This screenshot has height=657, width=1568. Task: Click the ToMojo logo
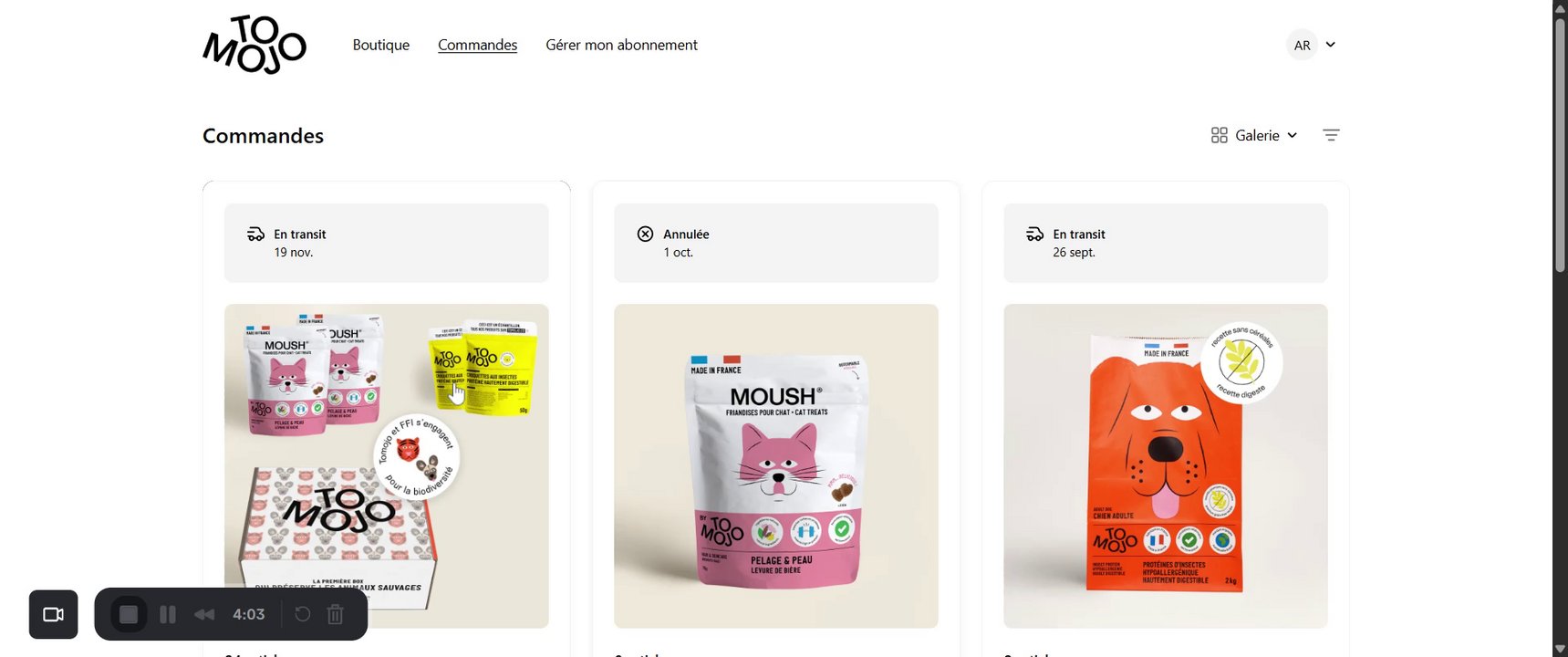(x=254, y=45)
